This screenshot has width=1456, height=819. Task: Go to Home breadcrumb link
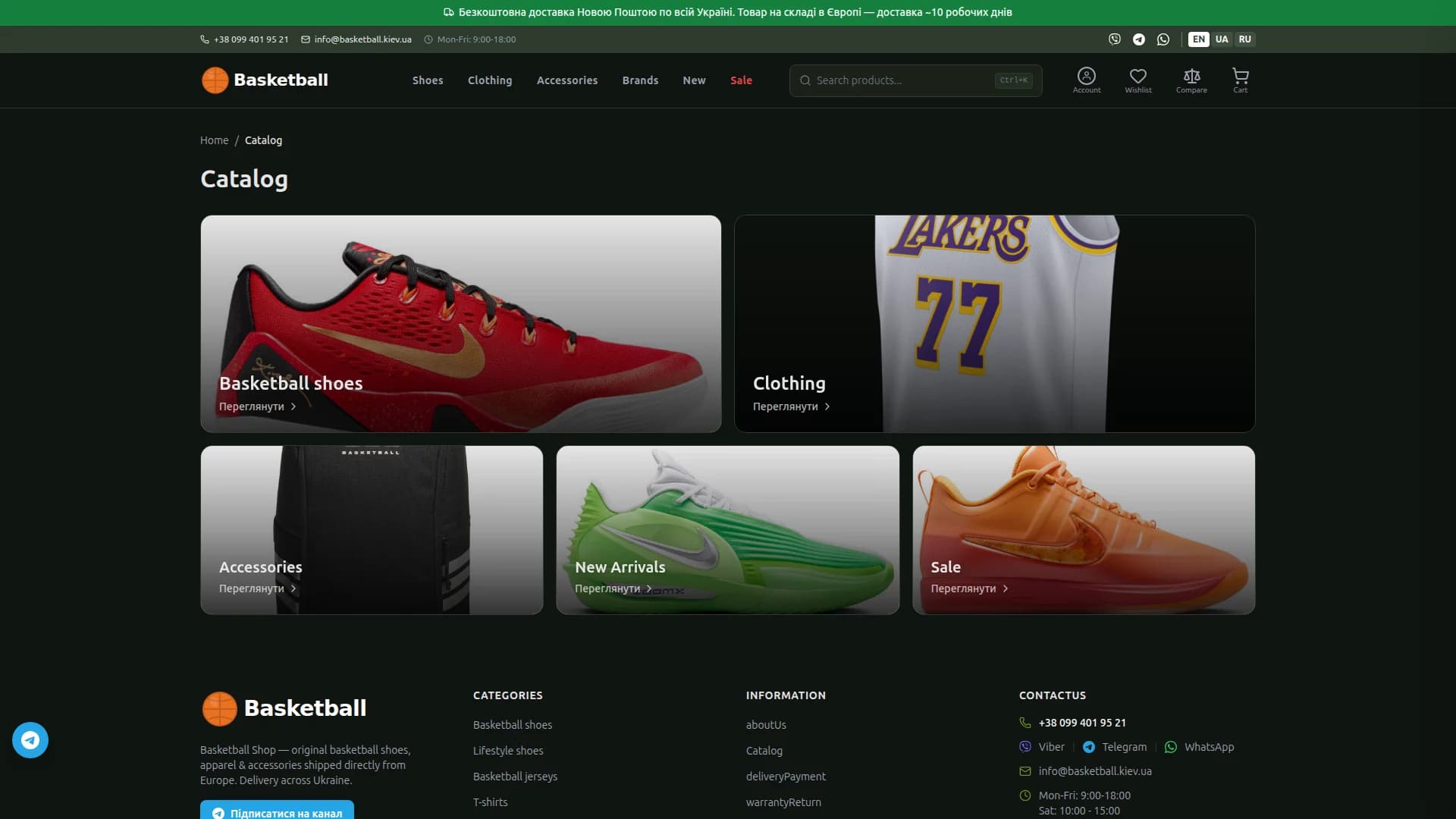pos(214,140)
